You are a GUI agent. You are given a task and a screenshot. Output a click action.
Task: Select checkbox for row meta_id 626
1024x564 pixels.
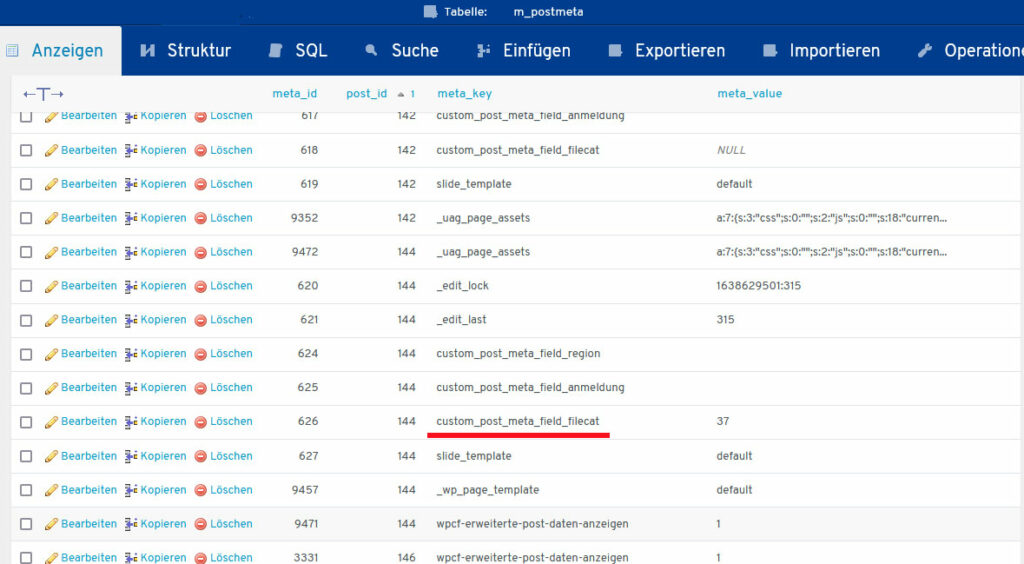click(x=26, y=422)
